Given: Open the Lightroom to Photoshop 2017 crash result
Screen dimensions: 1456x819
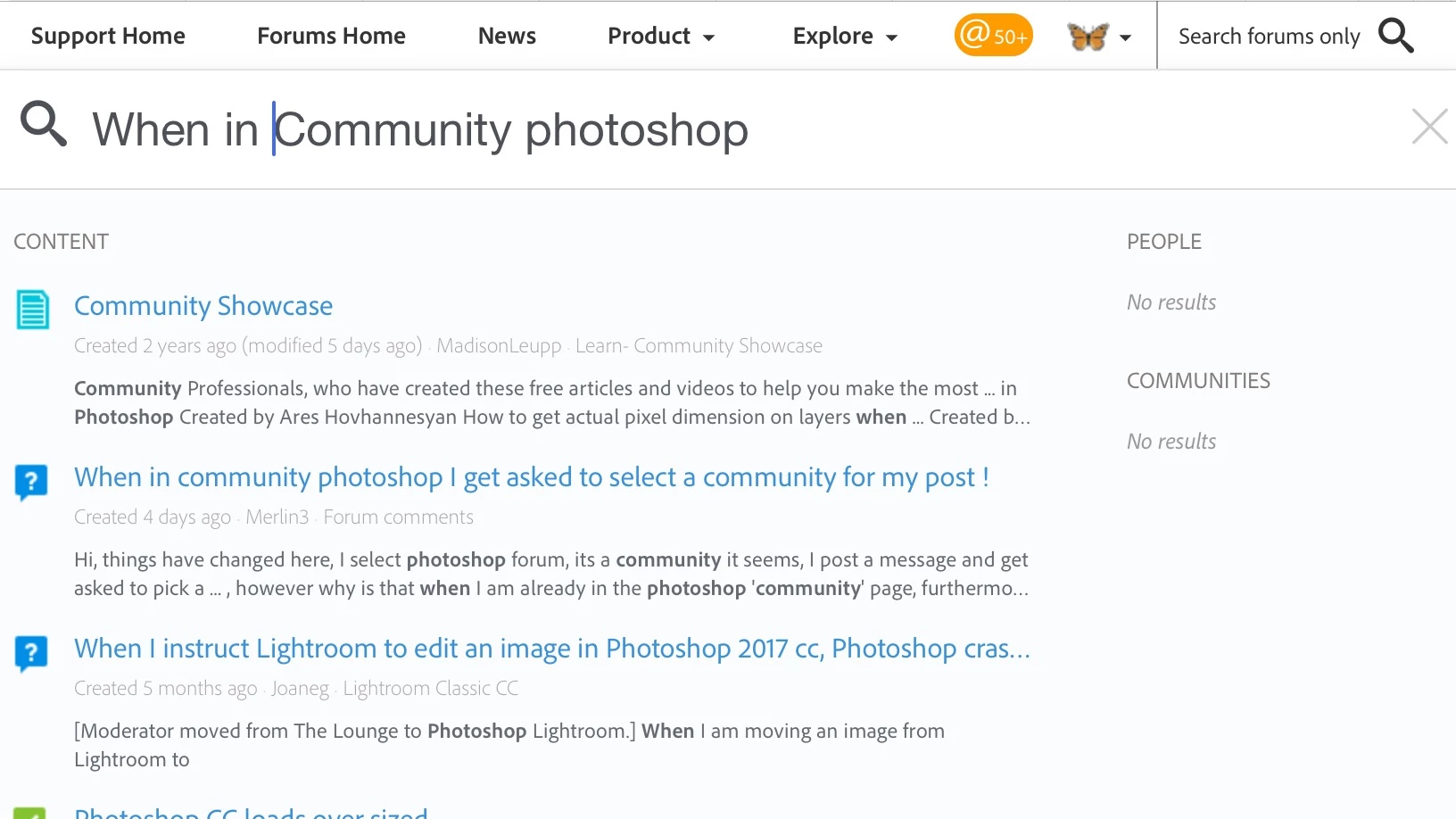Looking at the screenshot, I should 552,649.
